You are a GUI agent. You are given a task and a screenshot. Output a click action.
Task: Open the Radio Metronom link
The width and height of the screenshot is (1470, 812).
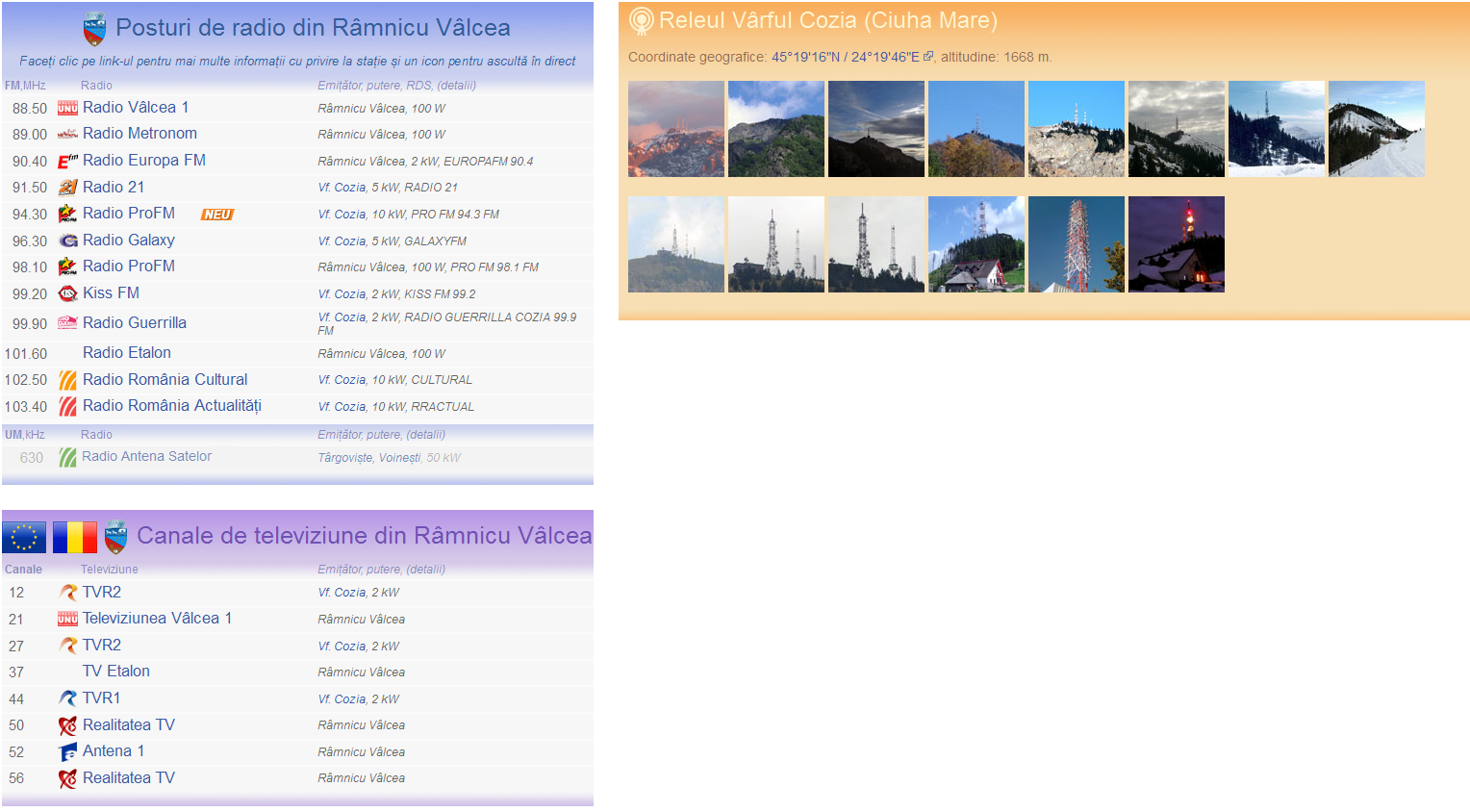pos(139,133)
